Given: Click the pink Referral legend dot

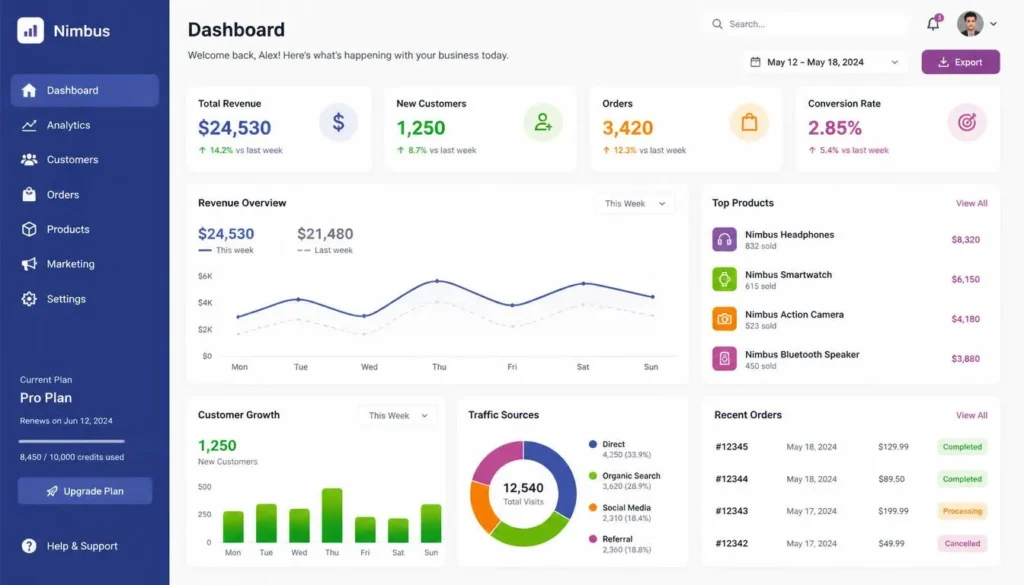Looking at the screenshot, I should (x=593, y=539).
